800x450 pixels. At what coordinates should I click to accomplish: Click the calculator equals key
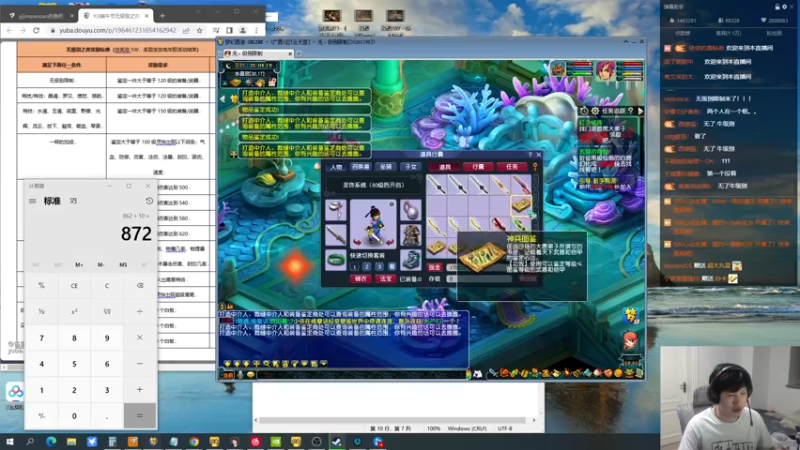click(x=140, y=416)
